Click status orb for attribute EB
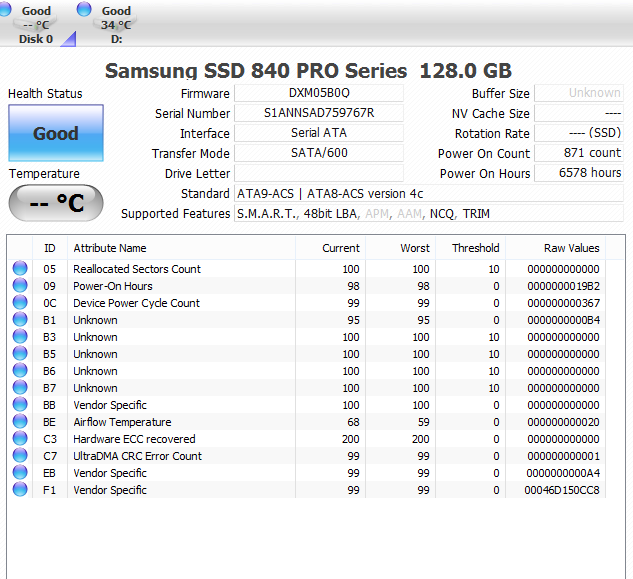The width and height of the screenshot is (633, 579). [x=20, y=472]
